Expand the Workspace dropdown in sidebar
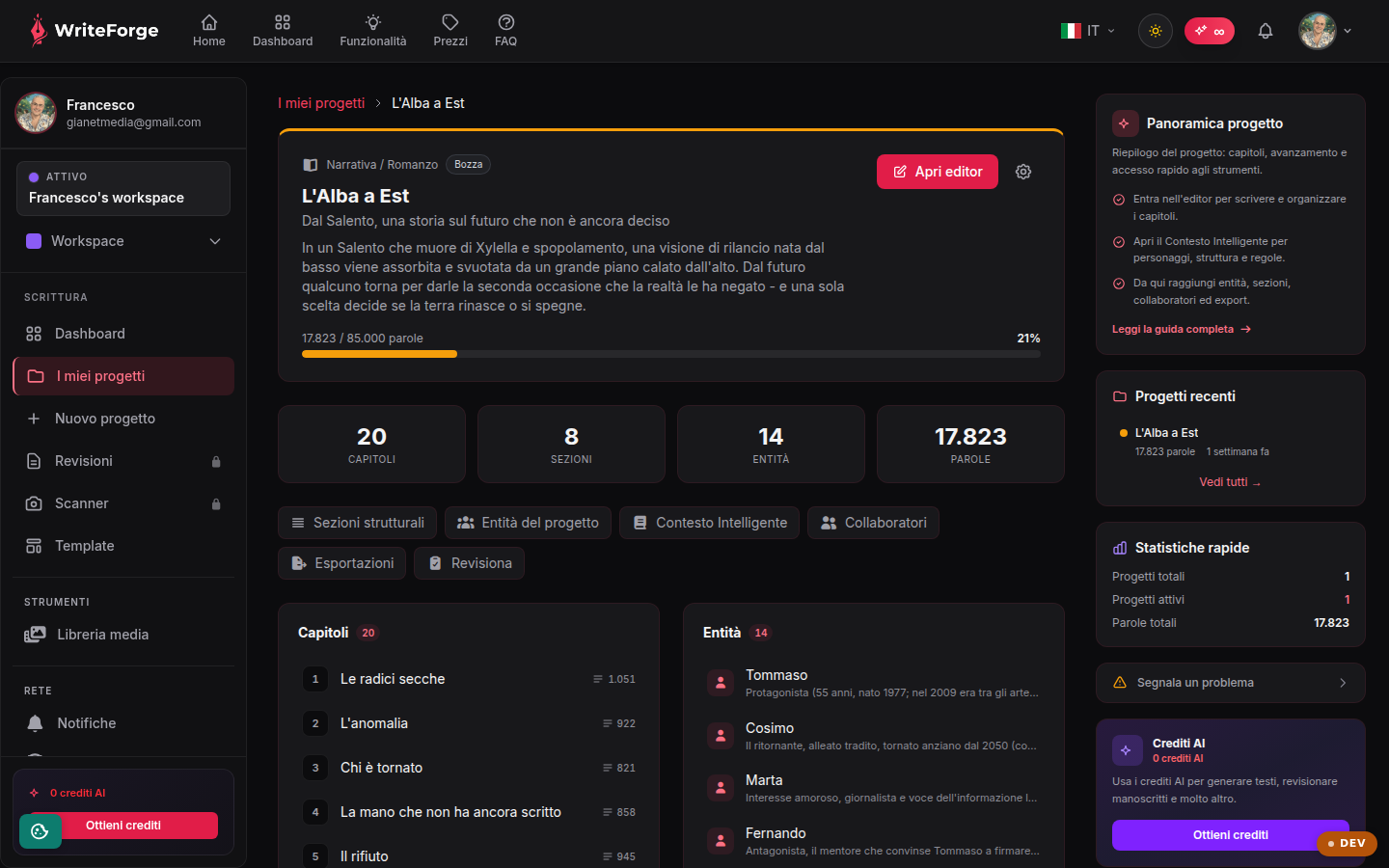The width and height of the screenshot is (1389, 868). point(123,241)
